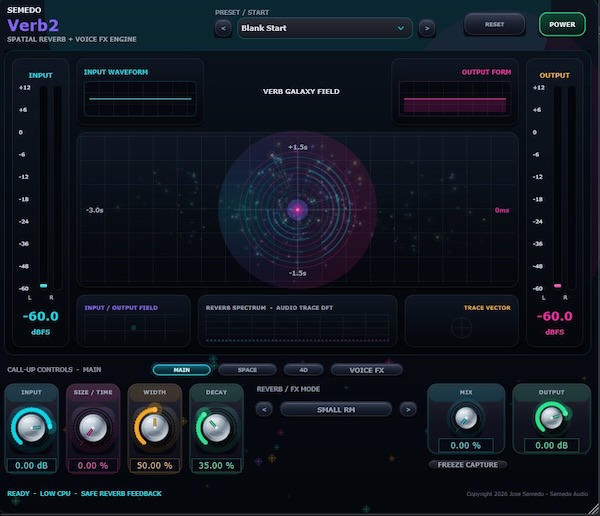Click the output -60.0 dBFS readout
600x516 pixels.
pos(554,317)
